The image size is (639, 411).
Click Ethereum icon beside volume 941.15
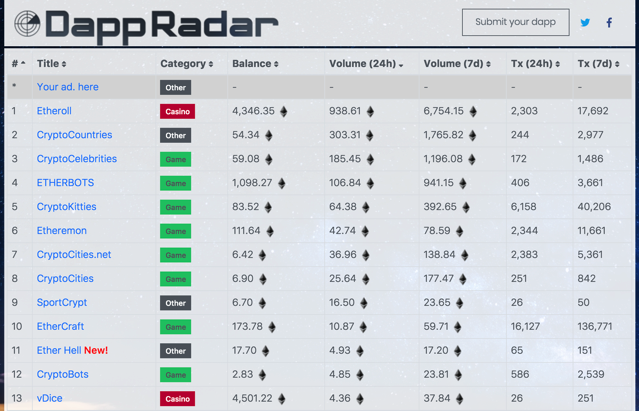[463, 184]
